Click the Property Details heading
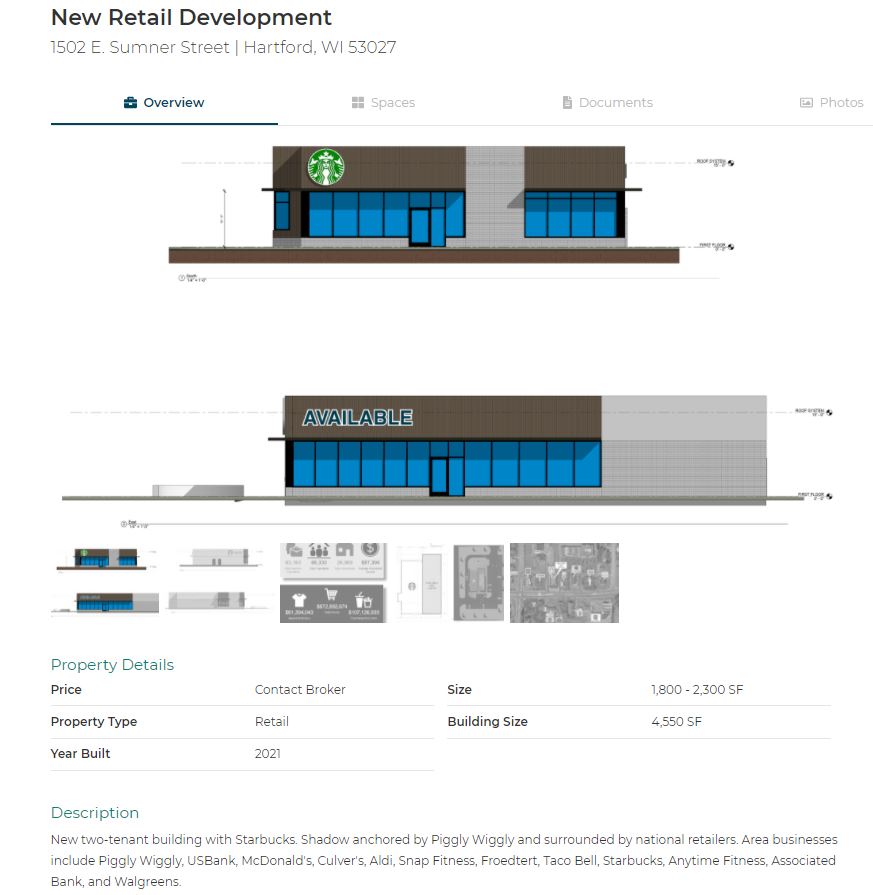The width and height of the screenshot is (873, 895). coord(112,665)
